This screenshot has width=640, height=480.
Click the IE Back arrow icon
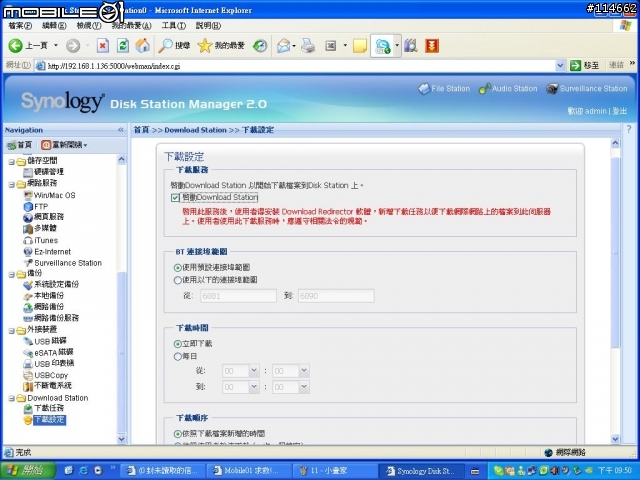16,46
